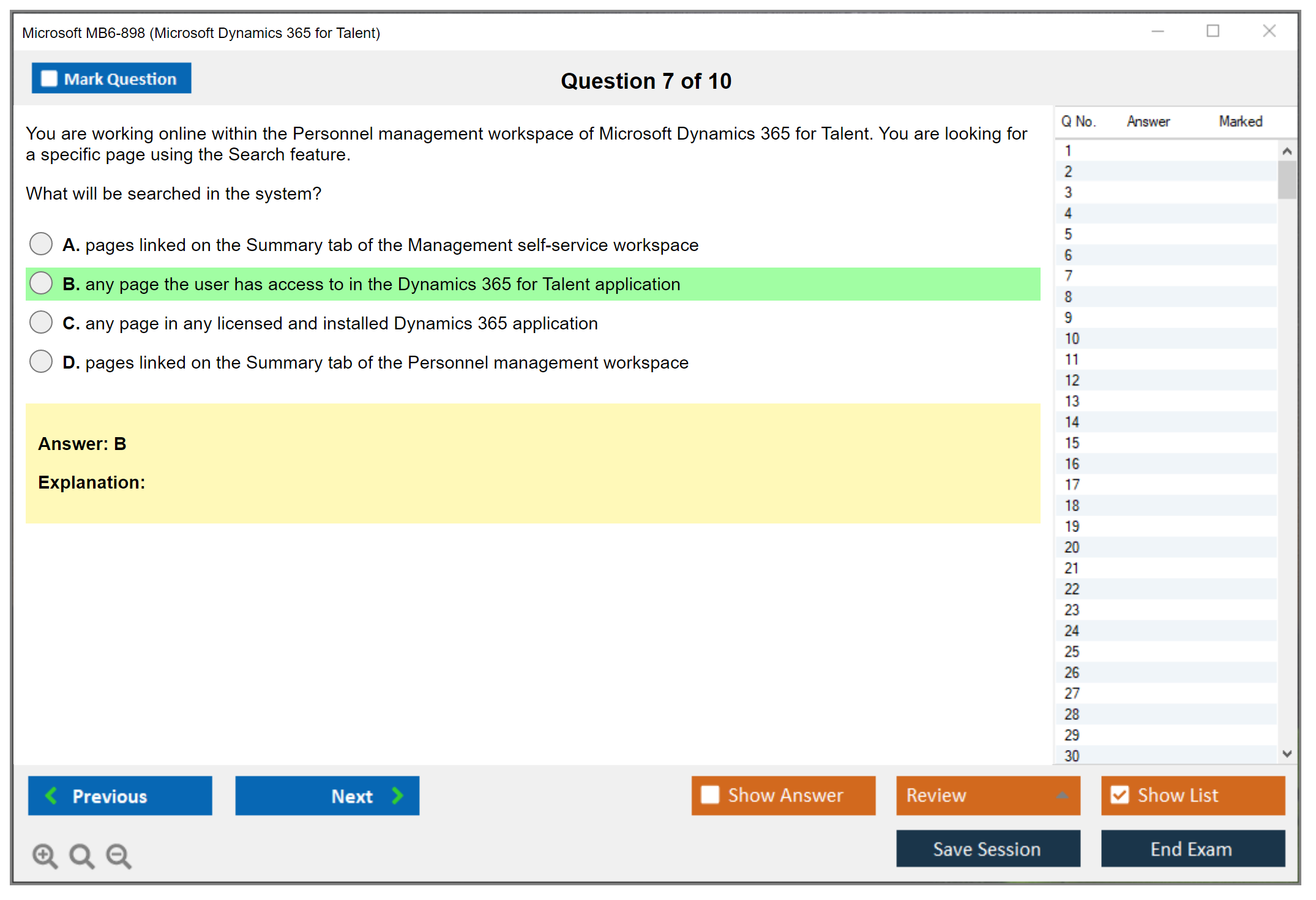
Task: Click the Marked column header
Action: pos(1240,121)
